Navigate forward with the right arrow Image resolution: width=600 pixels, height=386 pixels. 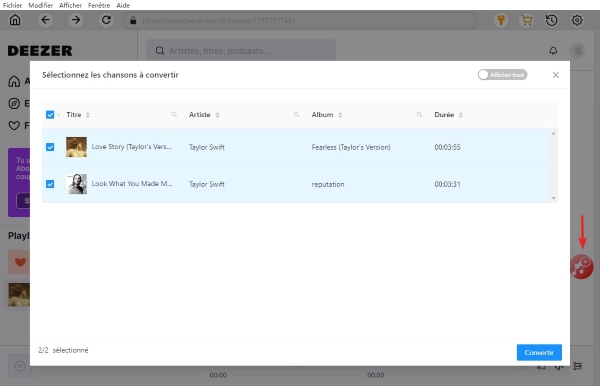[x=76, y=20]
